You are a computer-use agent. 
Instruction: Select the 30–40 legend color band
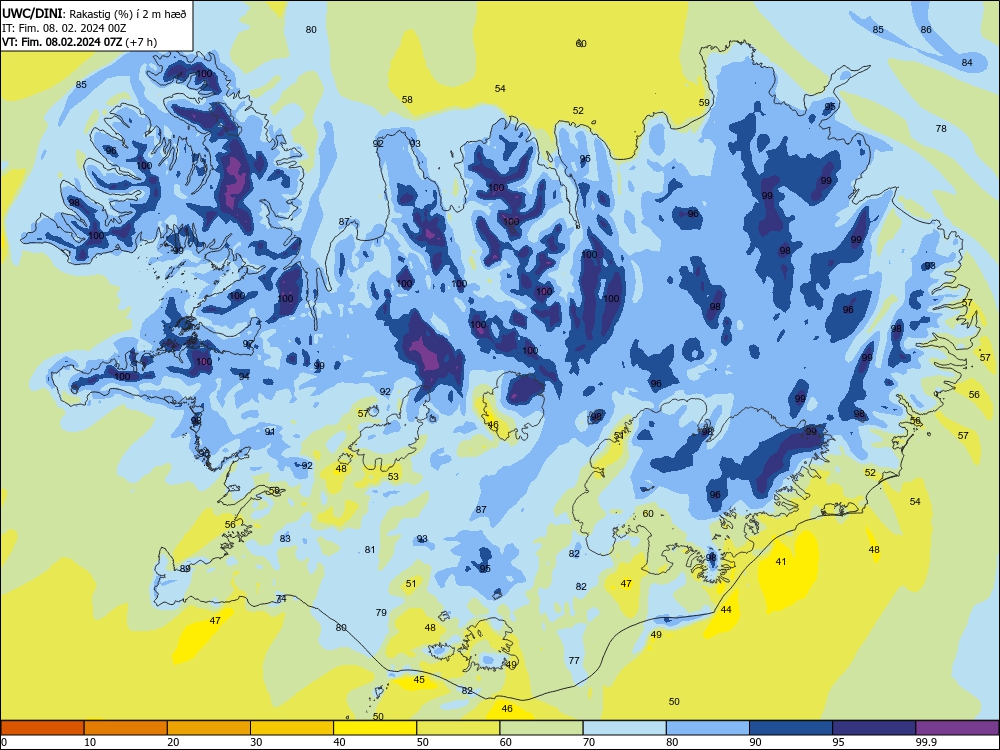coord(292,728)
